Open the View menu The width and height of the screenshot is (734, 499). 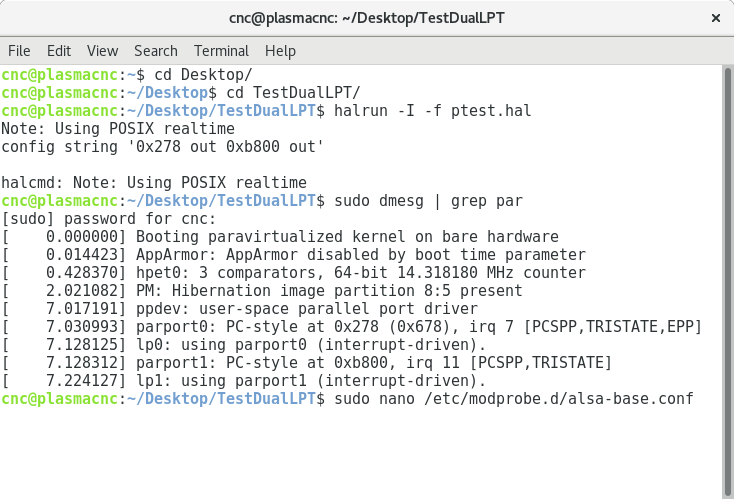pos(103,51)
